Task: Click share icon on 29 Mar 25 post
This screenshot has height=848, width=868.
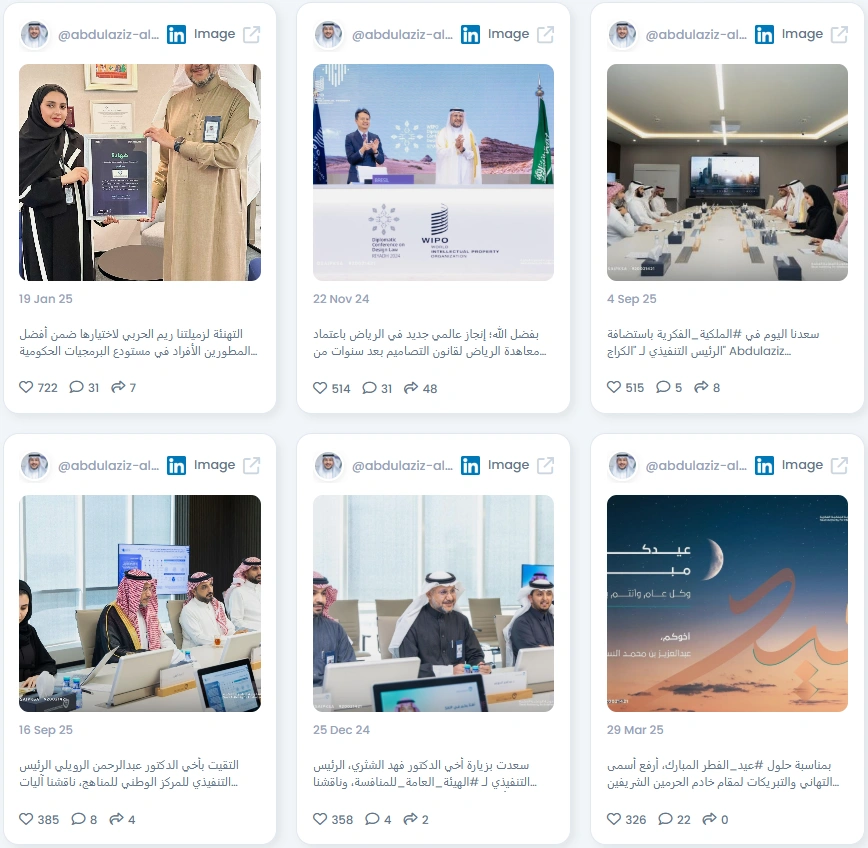Action: coord(709,819)
